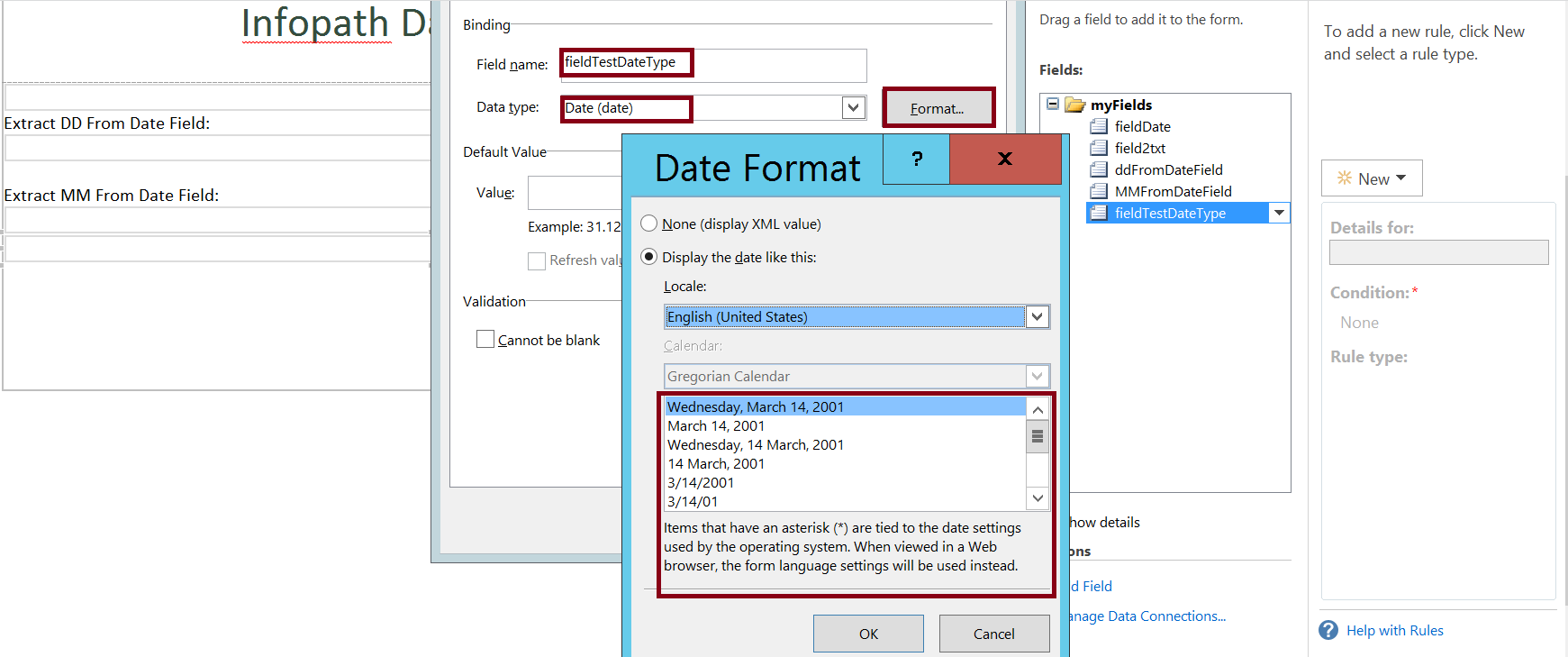Image resolution: width=1568 pixels, height=657 pixels.
Task: Open the New rule dropdown
Action: click(1372, 178)
